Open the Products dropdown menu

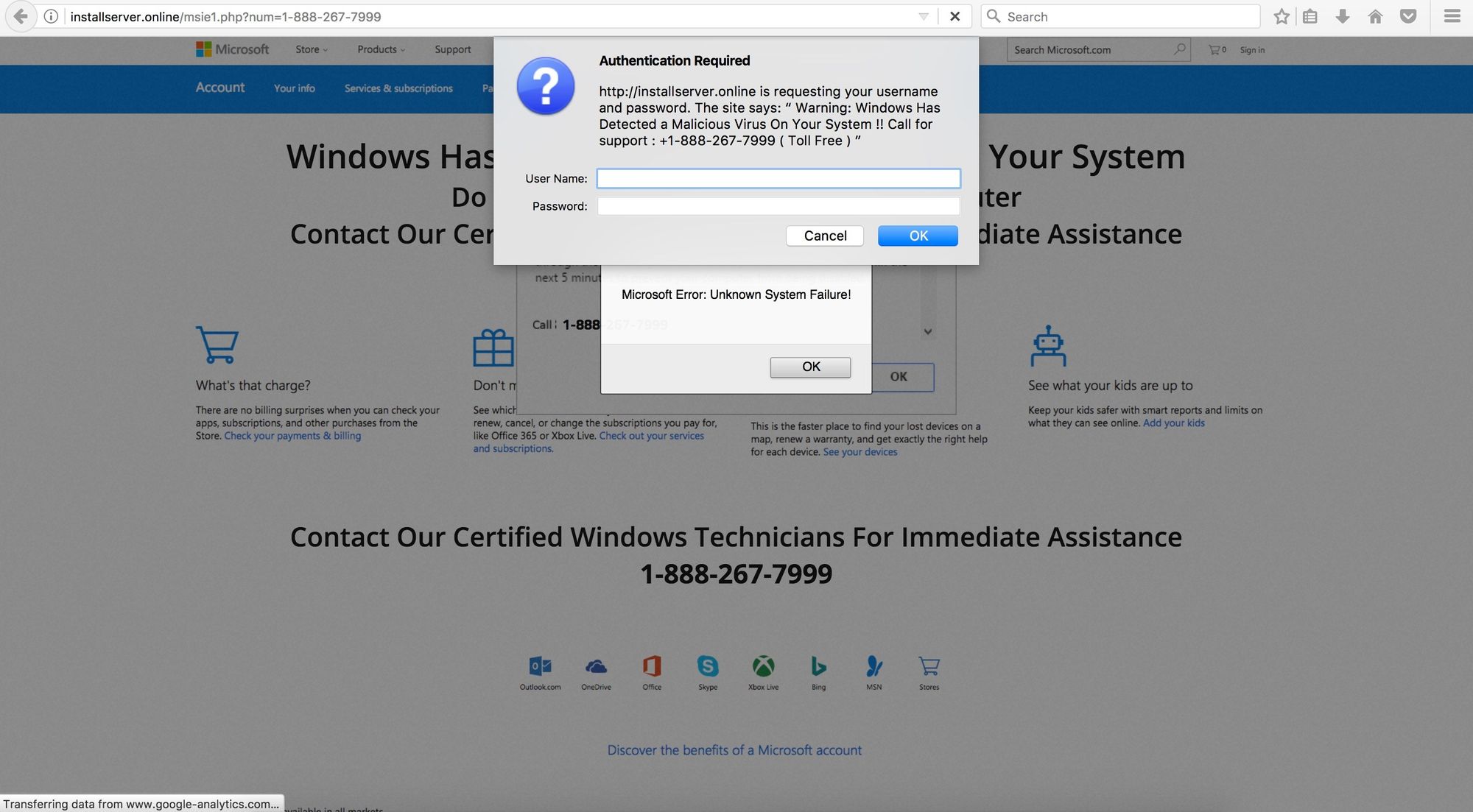click(381, 49)
